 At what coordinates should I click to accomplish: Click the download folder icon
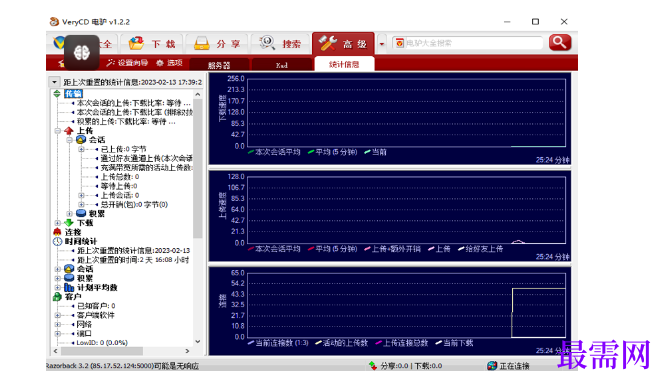pos(136,43)
